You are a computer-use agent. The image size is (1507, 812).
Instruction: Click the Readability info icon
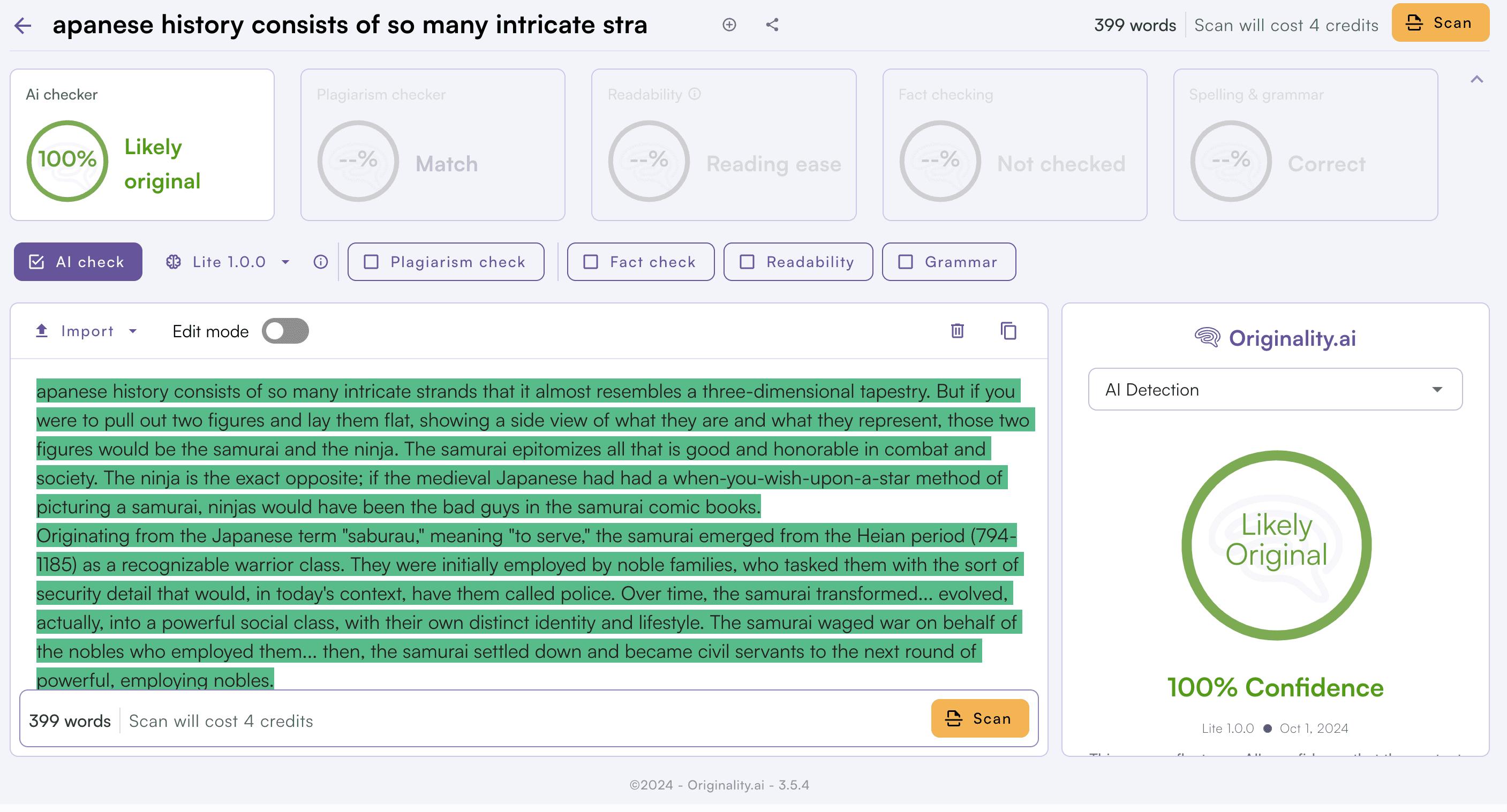695,94
